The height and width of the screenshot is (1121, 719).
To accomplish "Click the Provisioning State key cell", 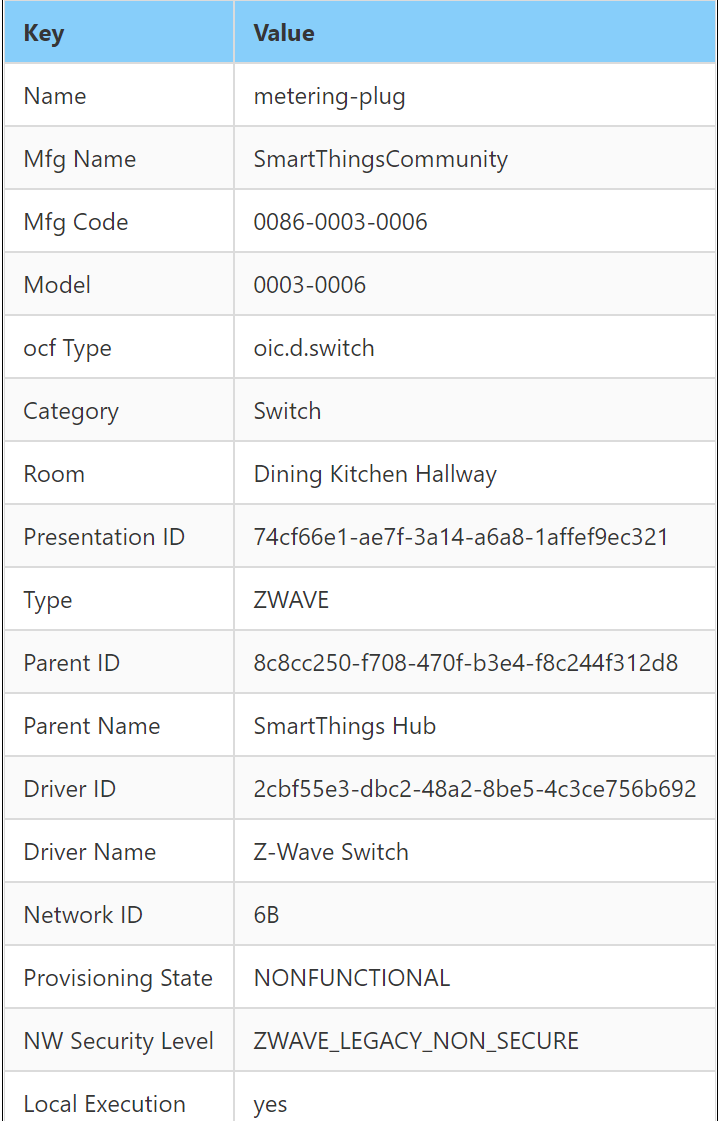I will (118, 978).
